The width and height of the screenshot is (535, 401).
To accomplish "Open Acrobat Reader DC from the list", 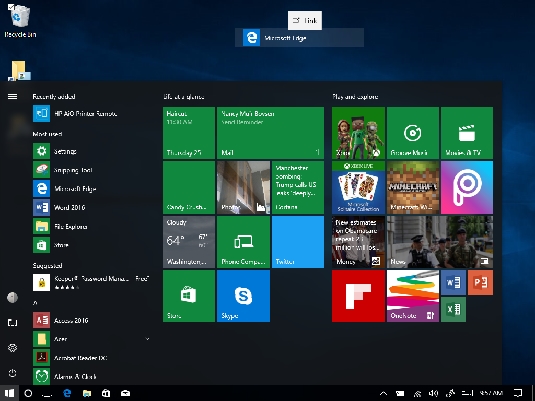I will [x=91, y=358].
